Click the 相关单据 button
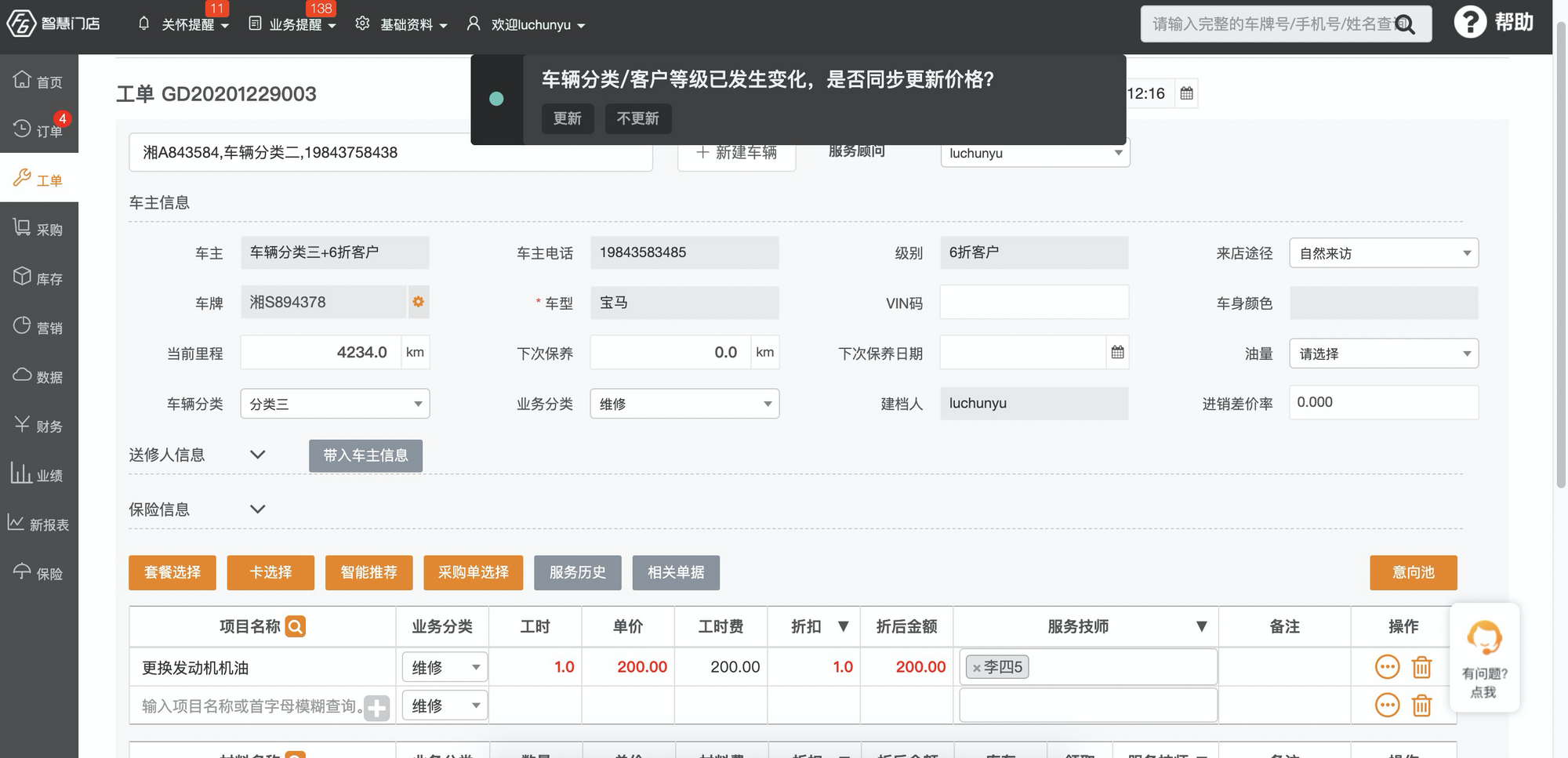Viewport: 1568px width, 758px height. (x=676, y=572)
